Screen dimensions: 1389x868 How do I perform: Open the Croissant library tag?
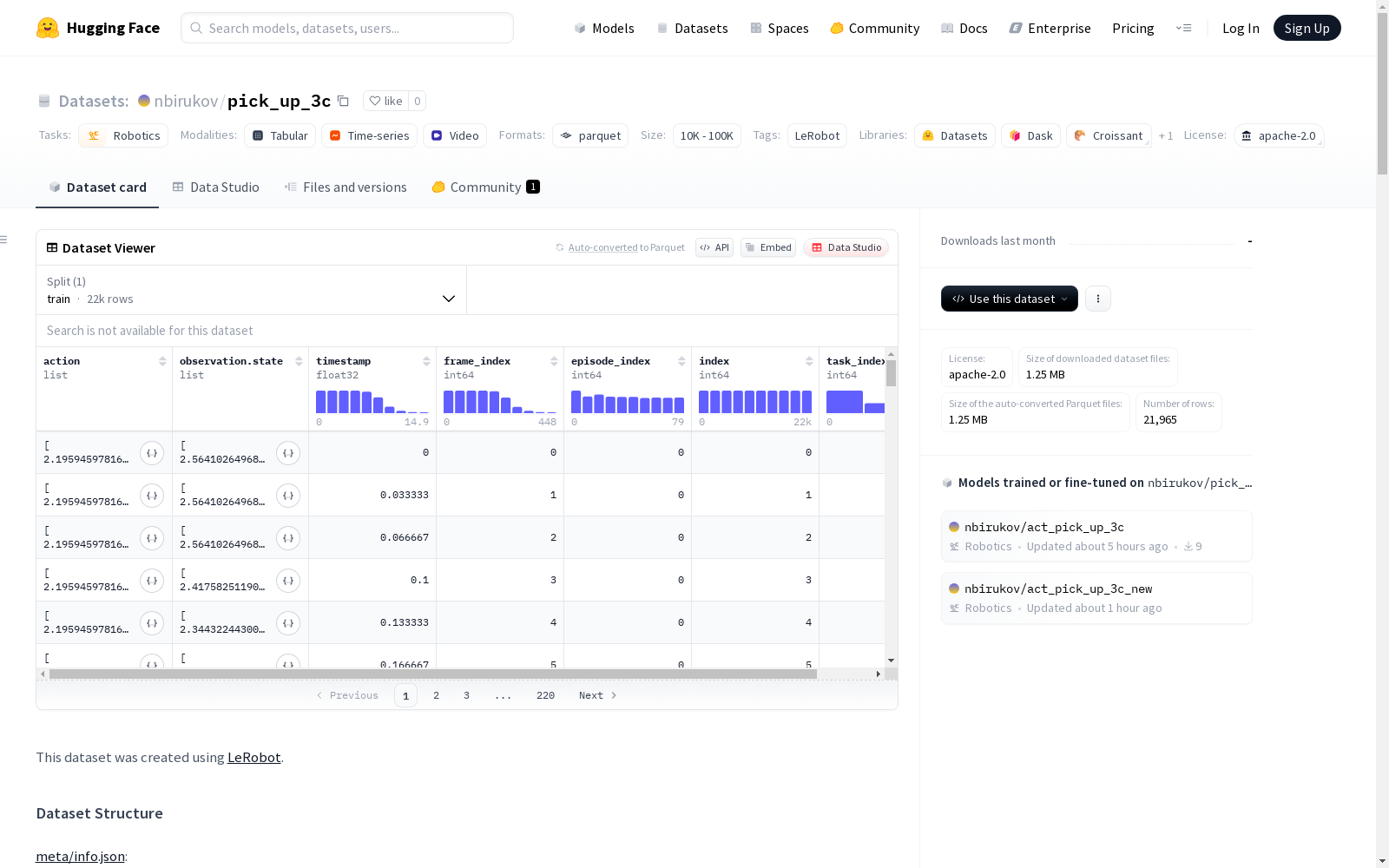(x=1109, y=135)
